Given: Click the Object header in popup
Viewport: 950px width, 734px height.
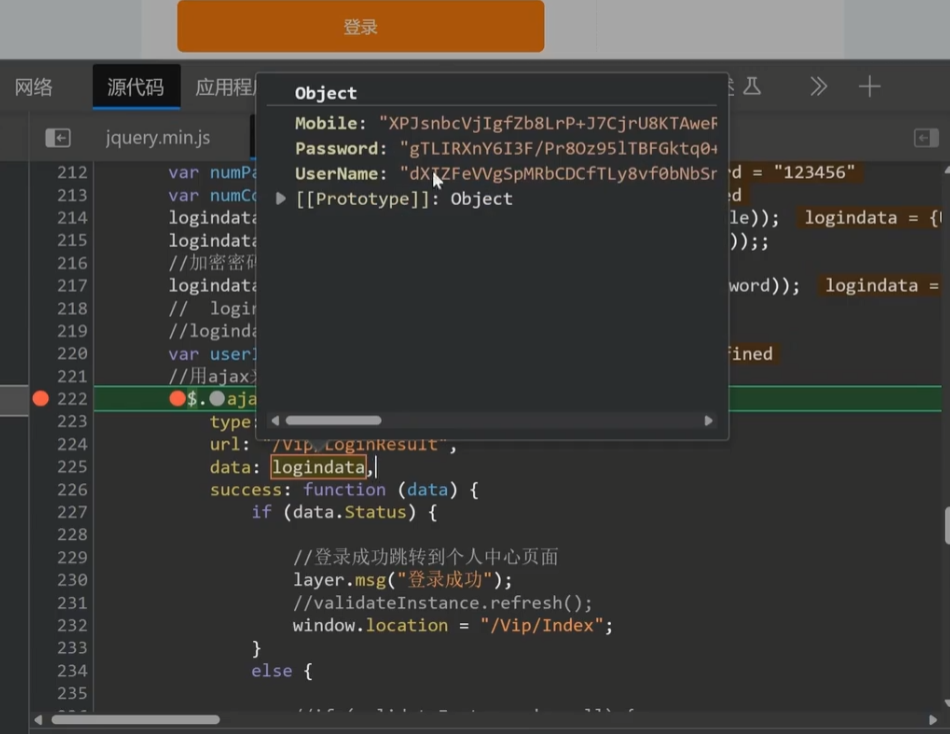Looking at the screenshot, I should point(326,93).
